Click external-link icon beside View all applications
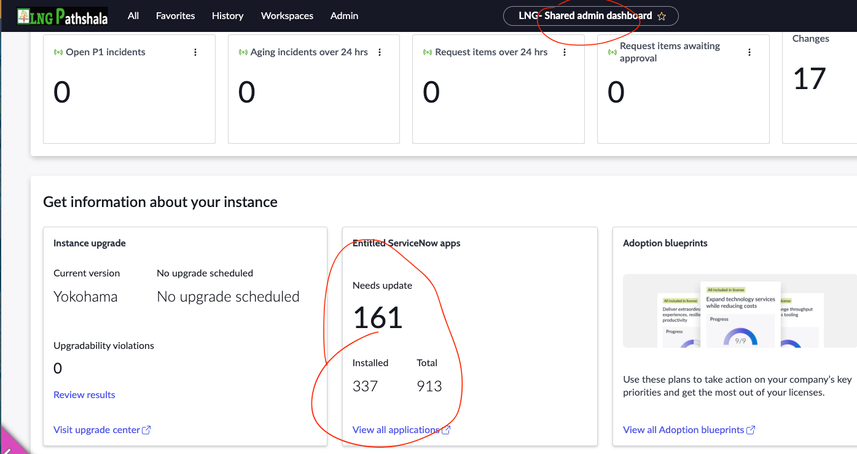 (x=446, y=430)
